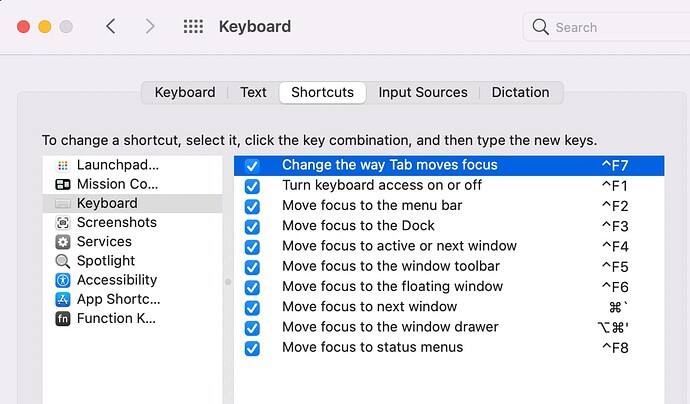Go back with the left chevron button
Viewport: 690px width, 404px height.
(x=110, y=27)
